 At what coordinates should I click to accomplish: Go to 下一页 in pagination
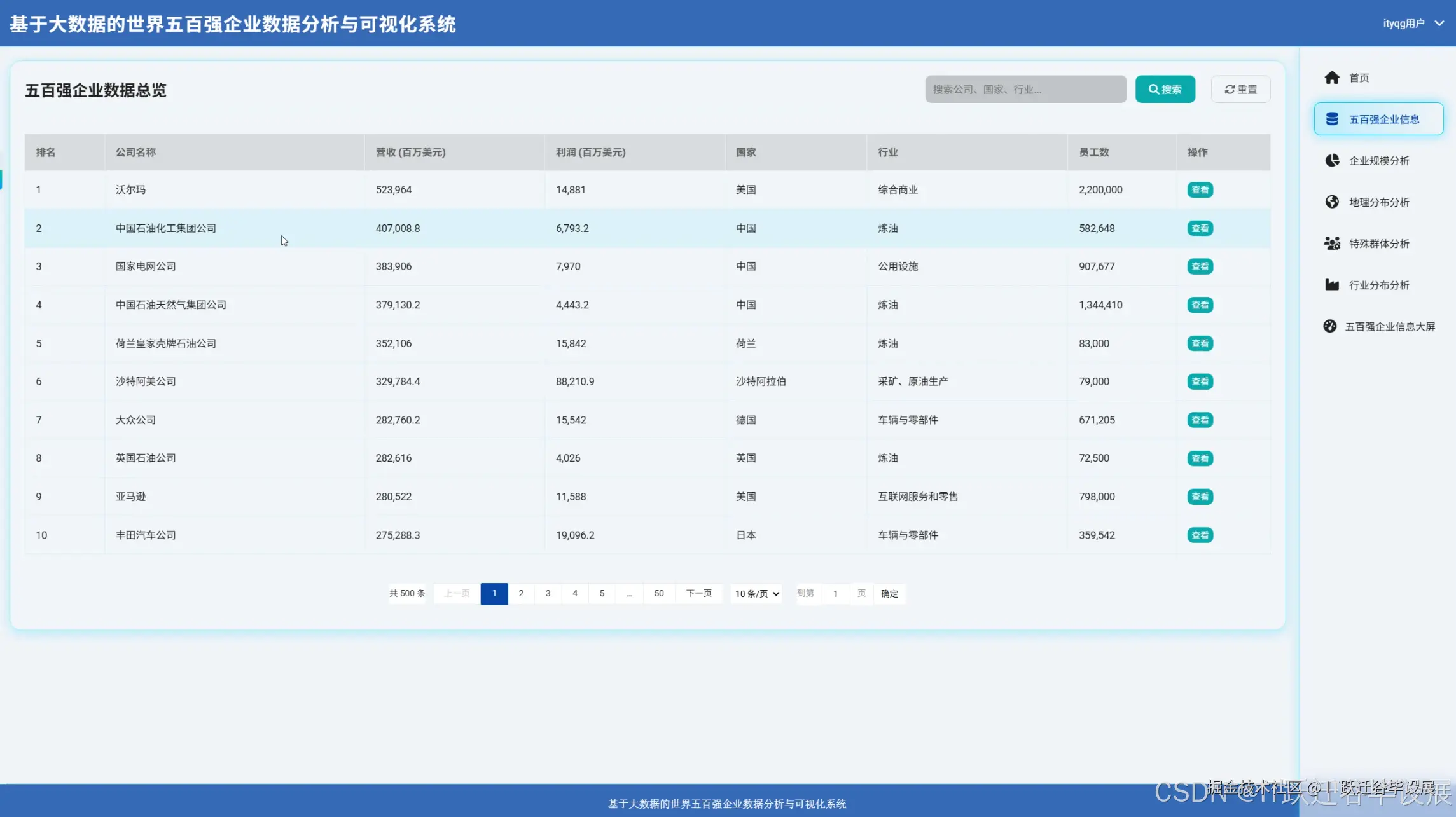coord(698,593)
